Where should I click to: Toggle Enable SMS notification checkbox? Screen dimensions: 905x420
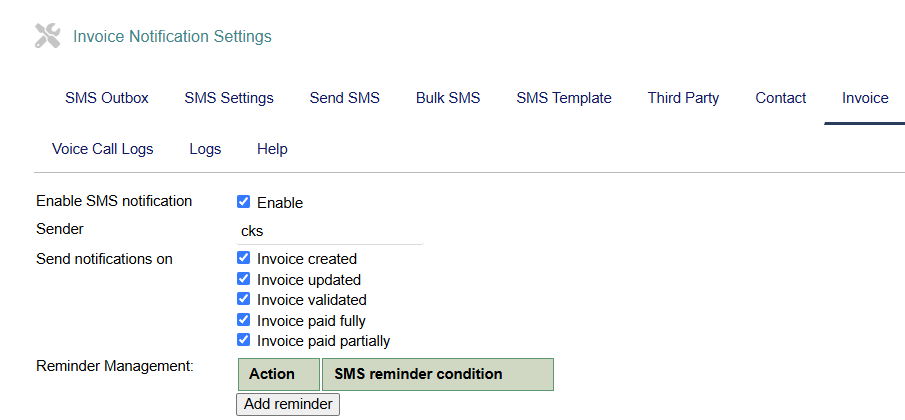pos(243,202)
